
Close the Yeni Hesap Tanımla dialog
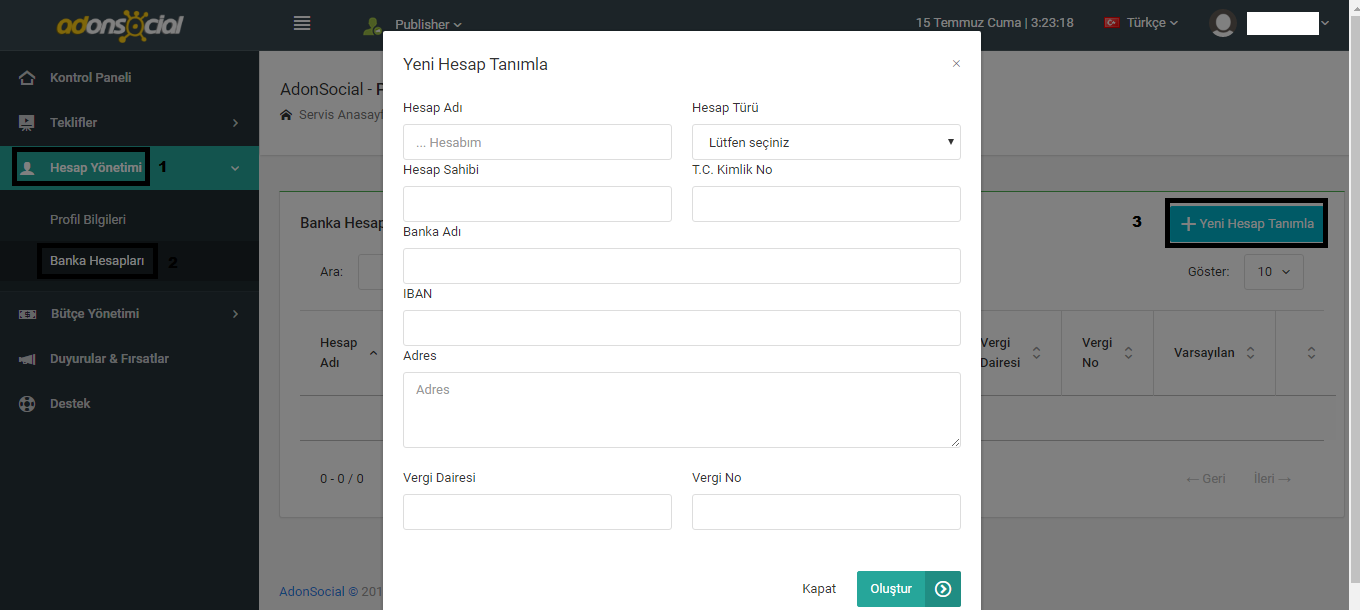coord(956,64)
